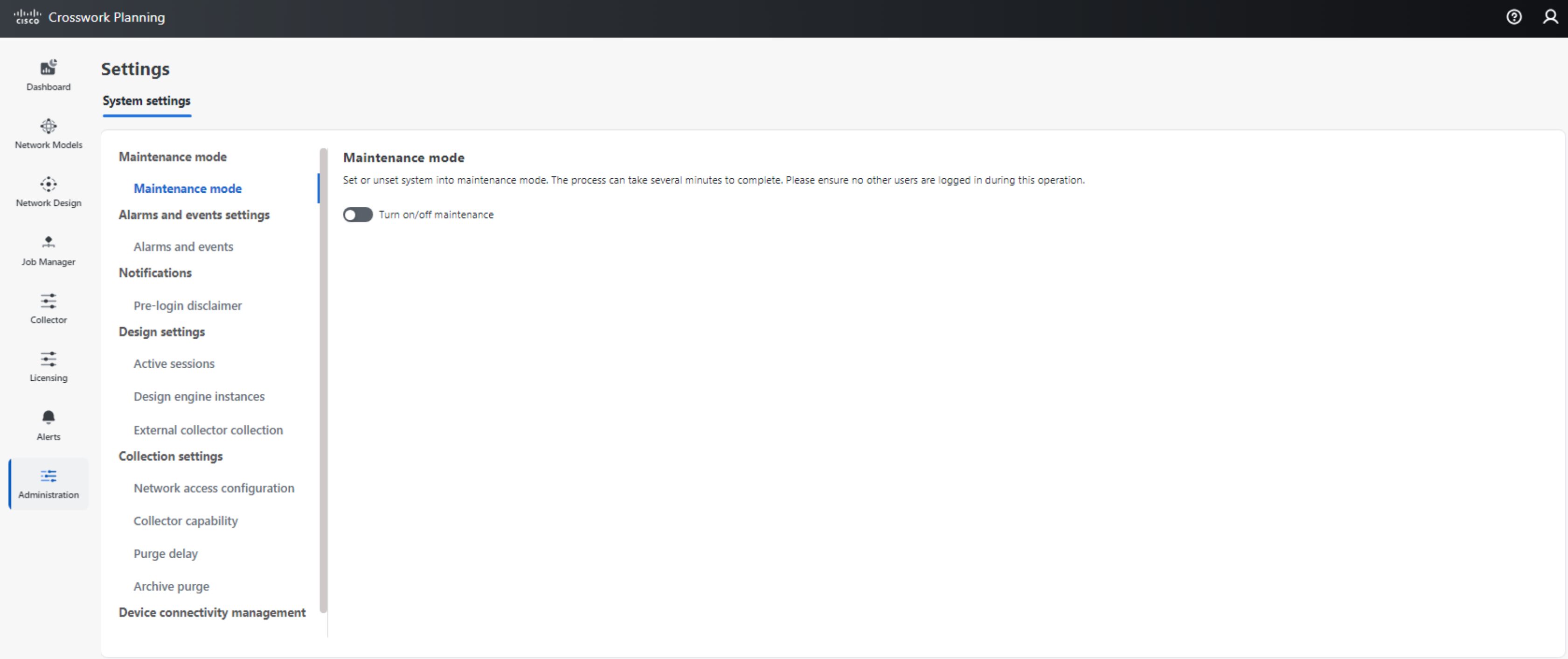Screen dimensions: 1568x659
Task: Open the user account icon
Action: click(x=1550, y=17)
